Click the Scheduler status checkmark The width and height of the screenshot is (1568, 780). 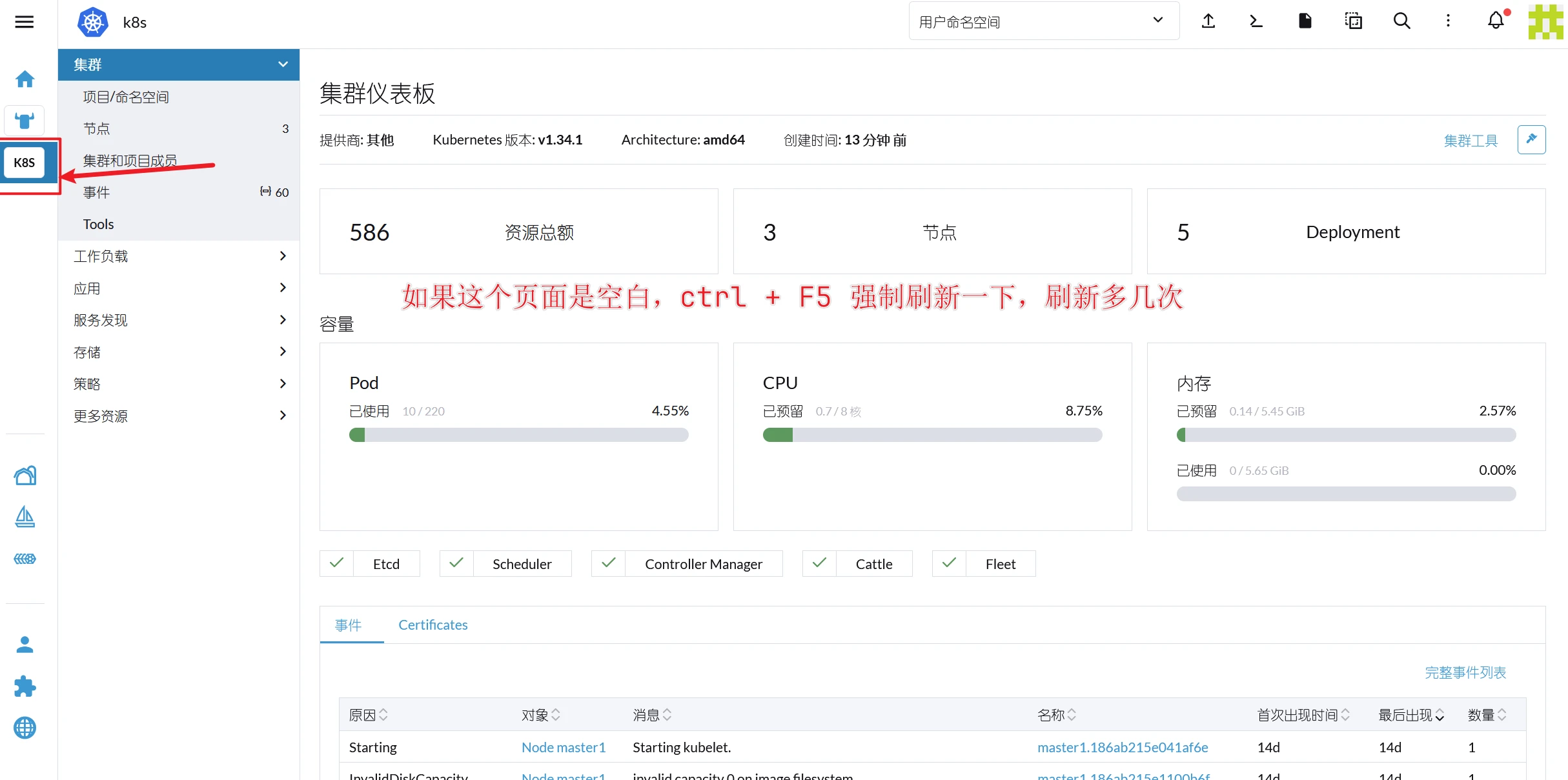(x=456, y=563)
